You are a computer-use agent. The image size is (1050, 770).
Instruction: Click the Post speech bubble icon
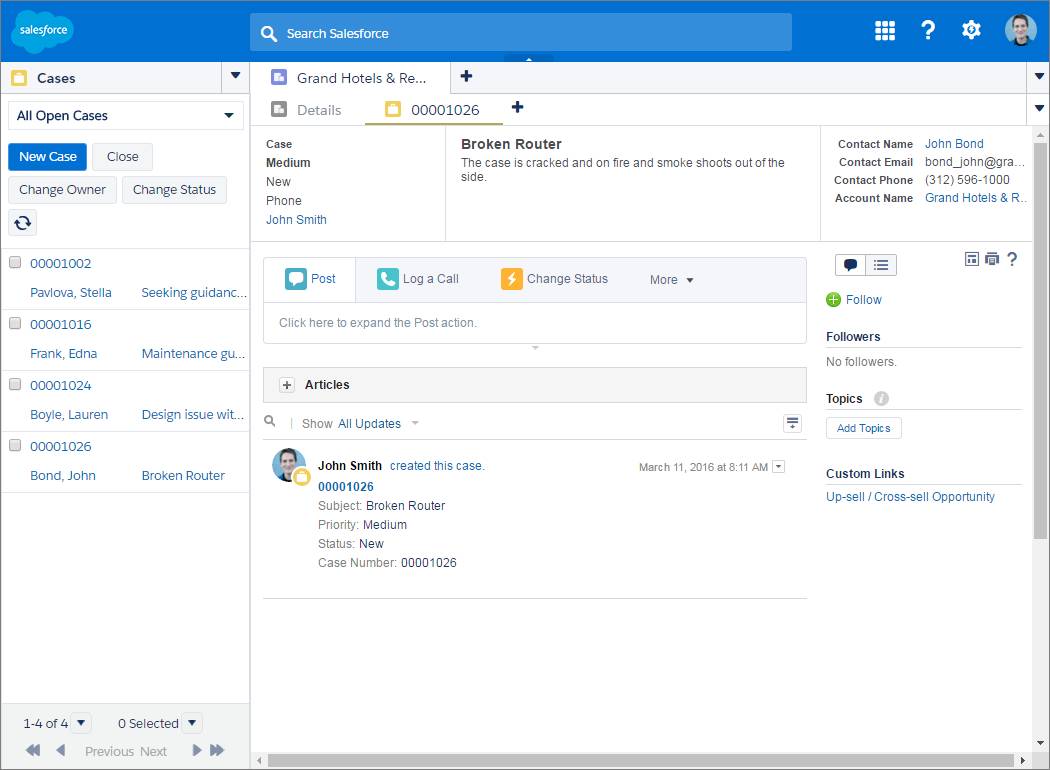click(295, 279)
